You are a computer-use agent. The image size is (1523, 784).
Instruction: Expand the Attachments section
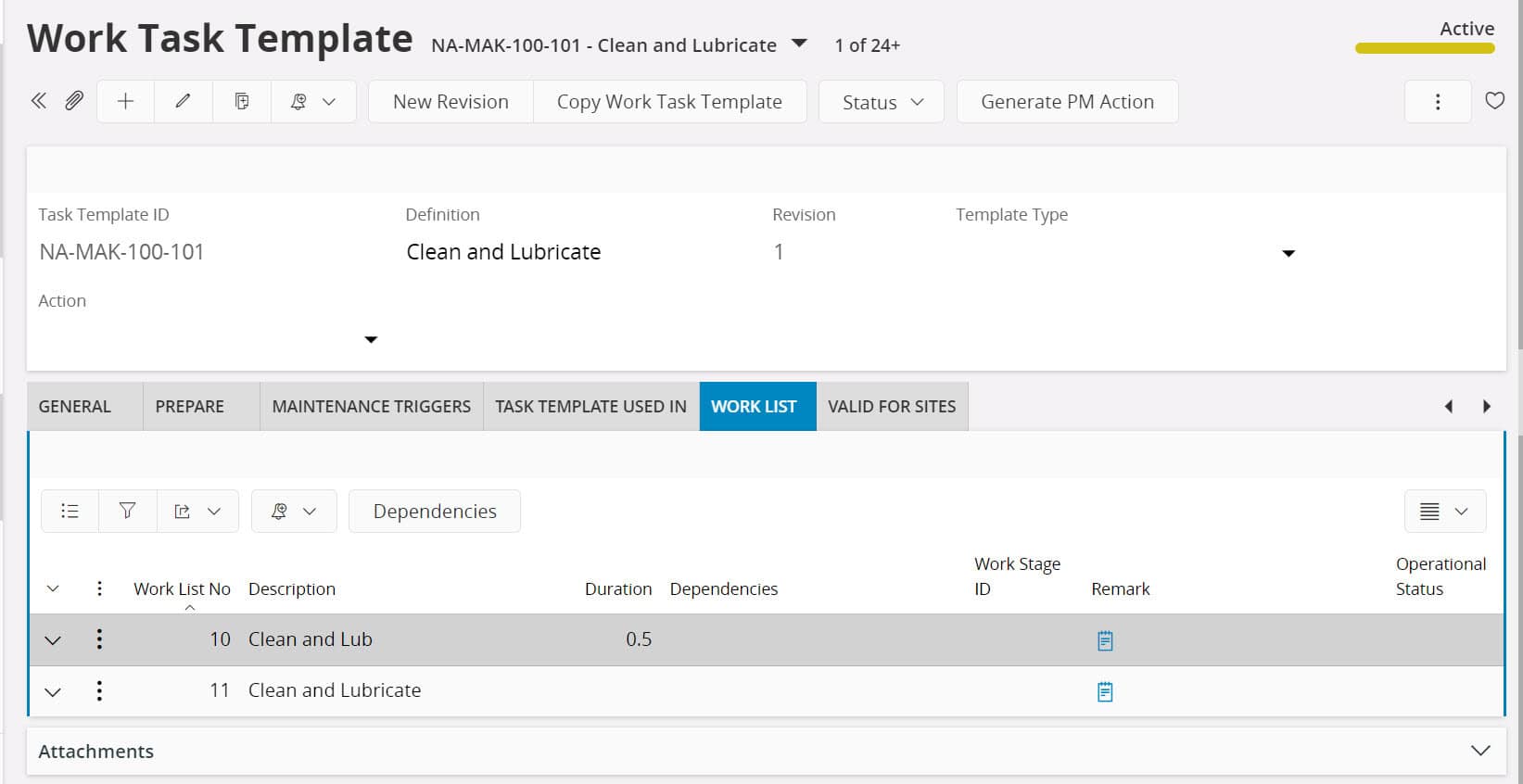(x=1479, y=751)
